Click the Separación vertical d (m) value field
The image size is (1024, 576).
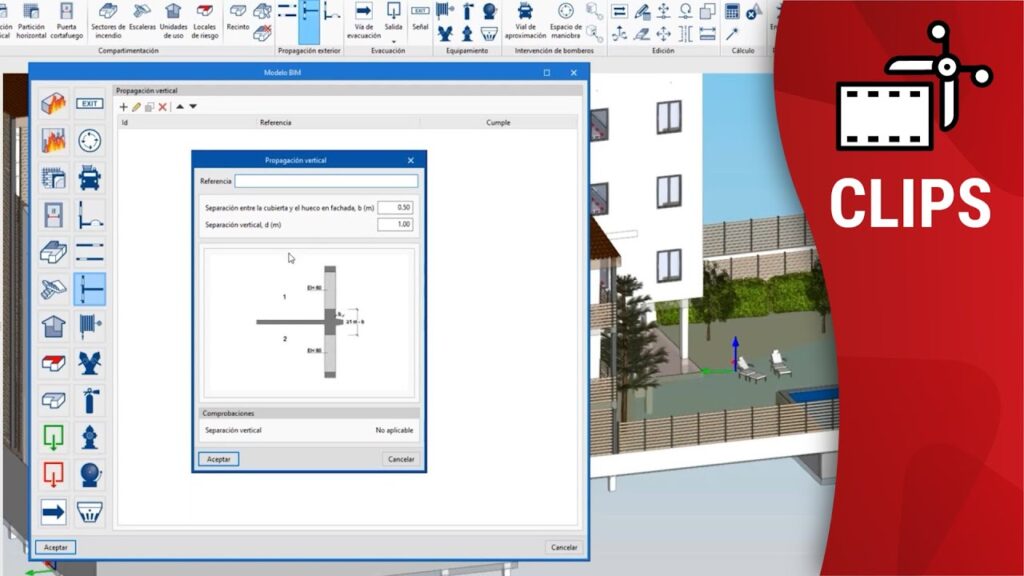pyautogui.click(x=395, y=225)
